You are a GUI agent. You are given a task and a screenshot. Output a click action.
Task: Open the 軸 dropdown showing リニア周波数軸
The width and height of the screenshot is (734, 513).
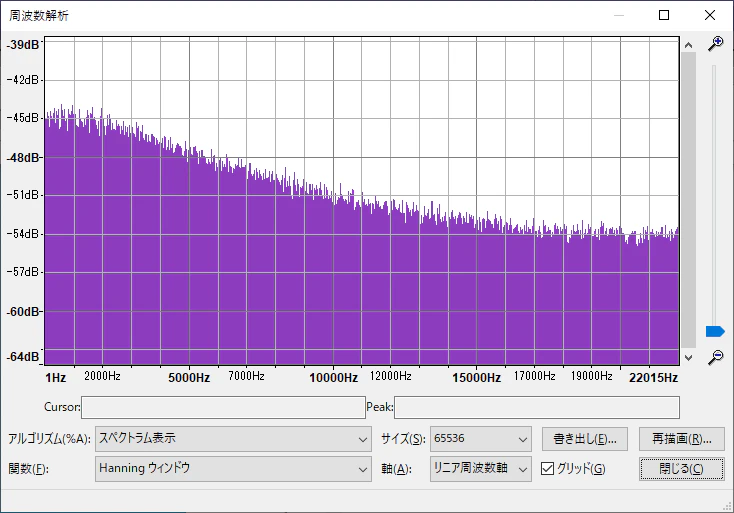pos(481,469)
